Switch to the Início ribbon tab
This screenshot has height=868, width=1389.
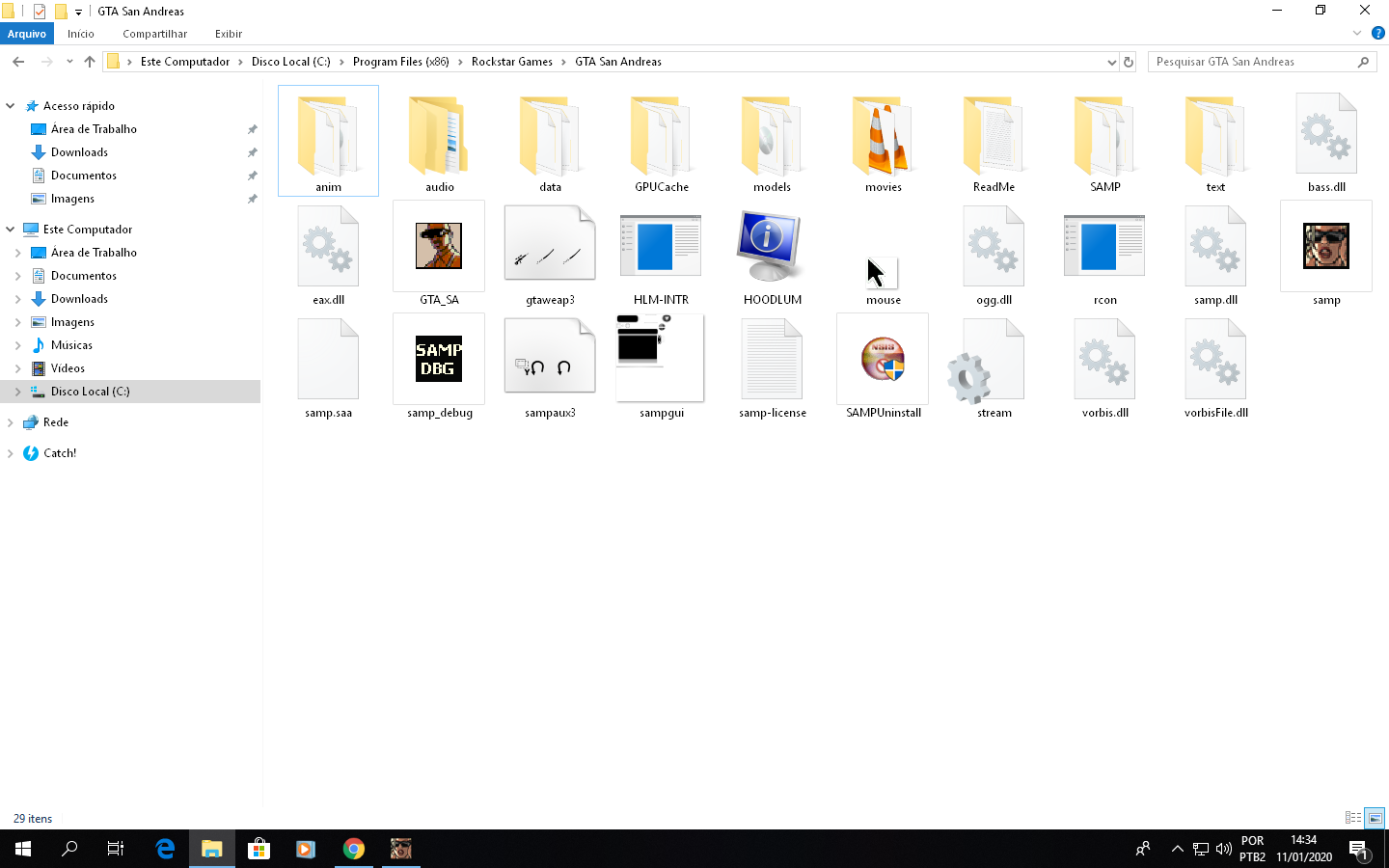[81, 34]
